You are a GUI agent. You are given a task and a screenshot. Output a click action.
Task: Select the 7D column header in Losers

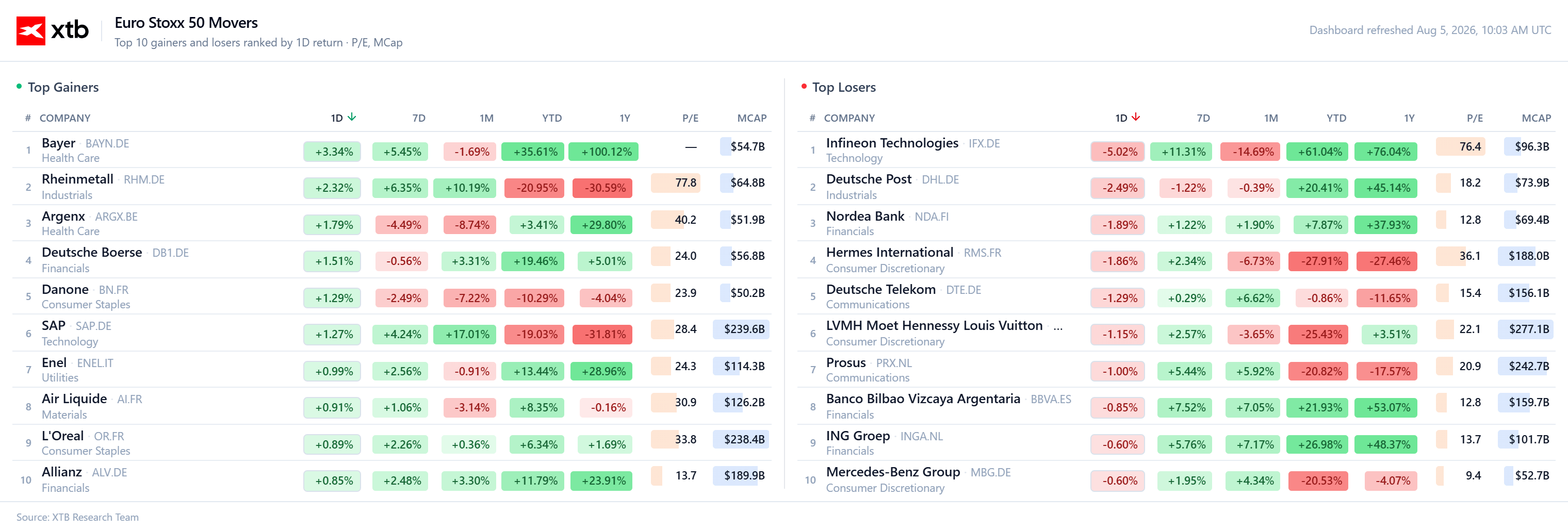click(x=1203, y=118)
